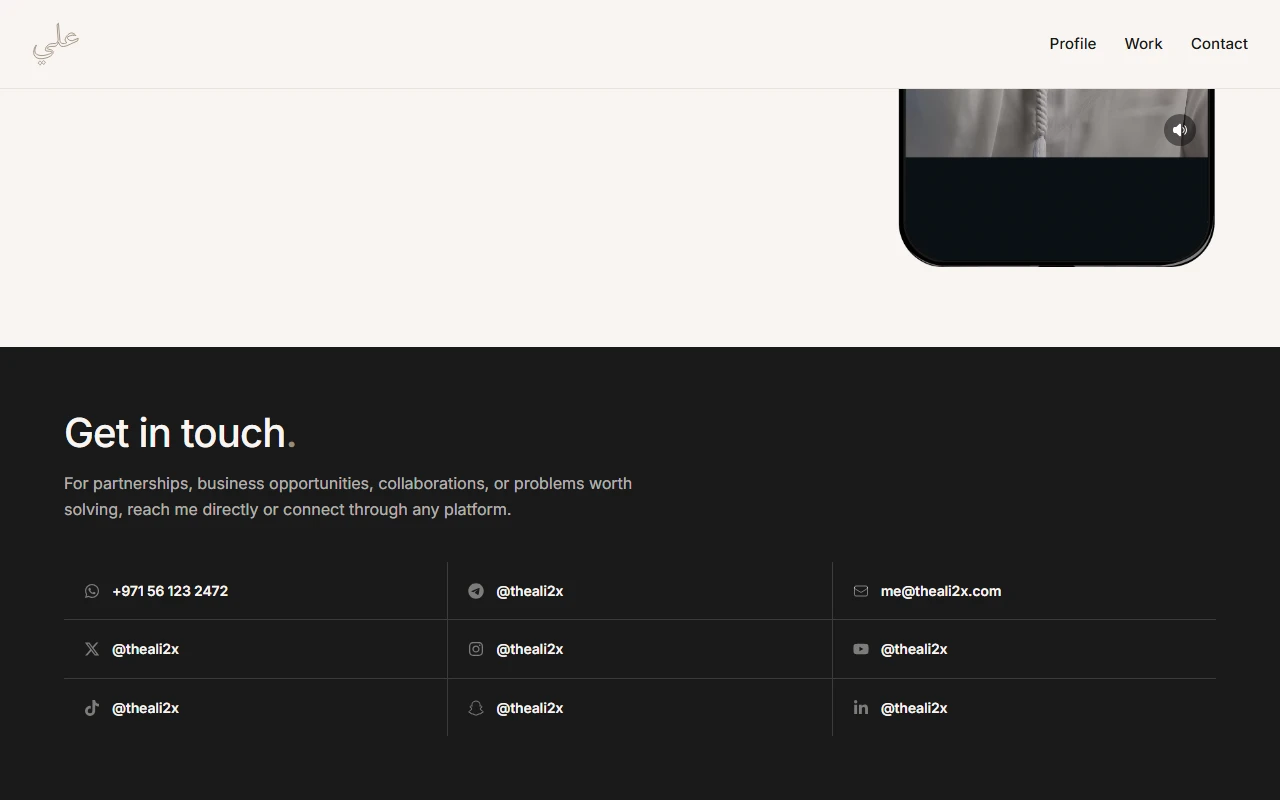Click the TikTok icon

tap(92, 708)
